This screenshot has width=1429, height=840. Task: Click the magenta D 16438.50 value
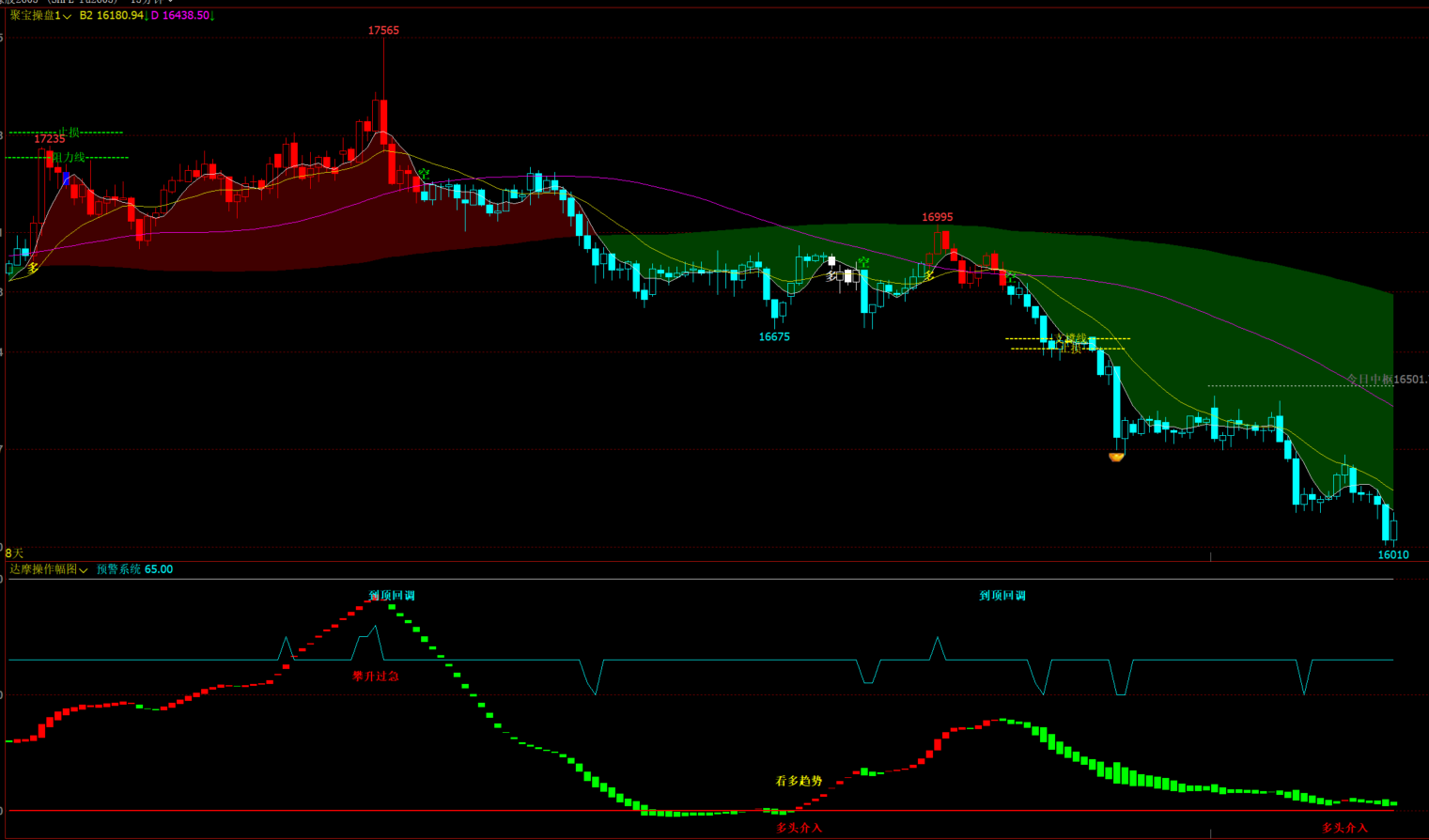tap(181, 16)
